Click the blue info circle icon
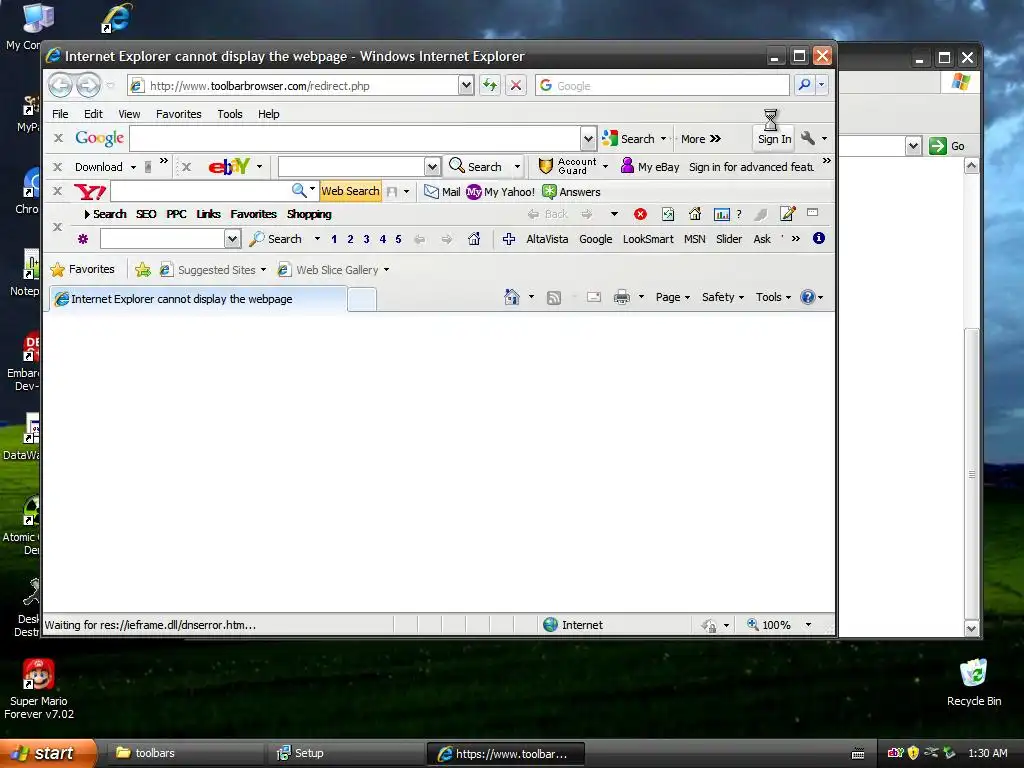 [818, 238]
